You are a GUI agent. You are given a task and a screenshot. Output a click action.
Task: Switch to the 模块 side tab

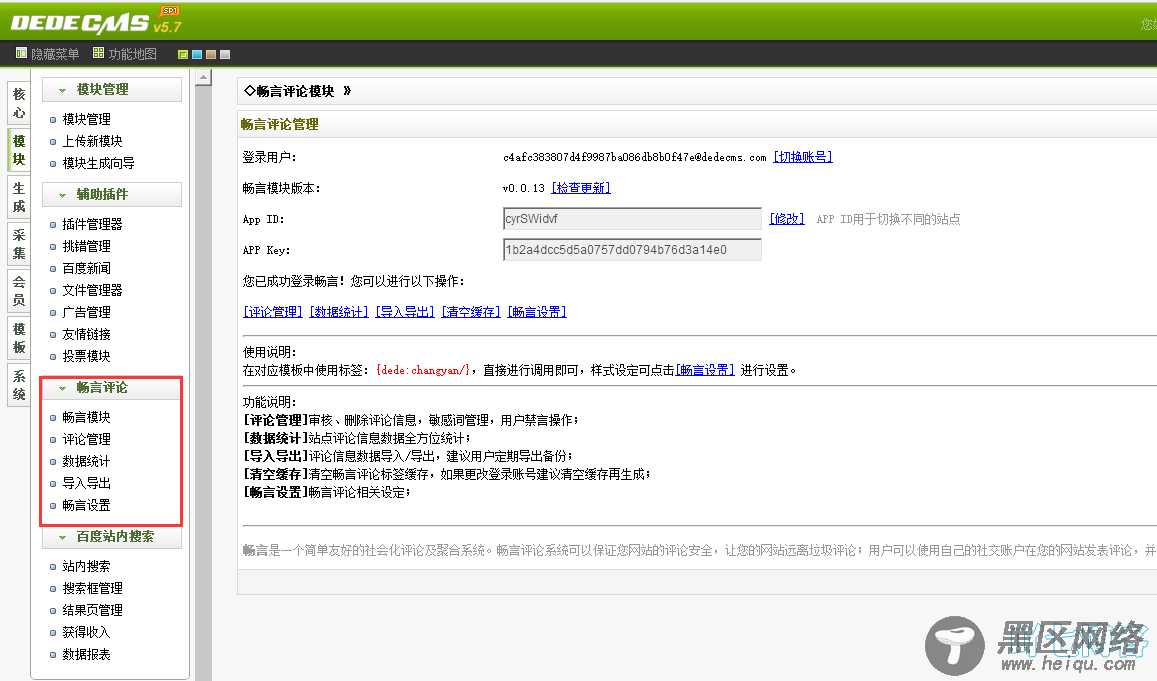pyautogui.click(x=19, y=150)
